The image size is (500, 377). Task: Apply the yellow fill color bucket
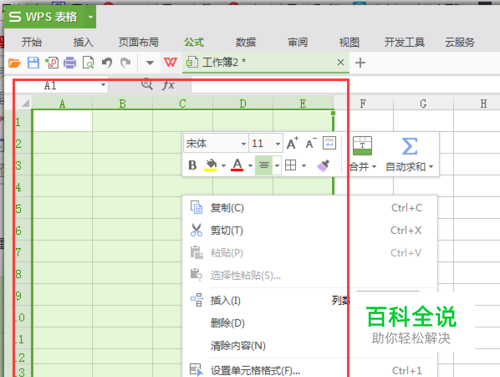[211, 165]
